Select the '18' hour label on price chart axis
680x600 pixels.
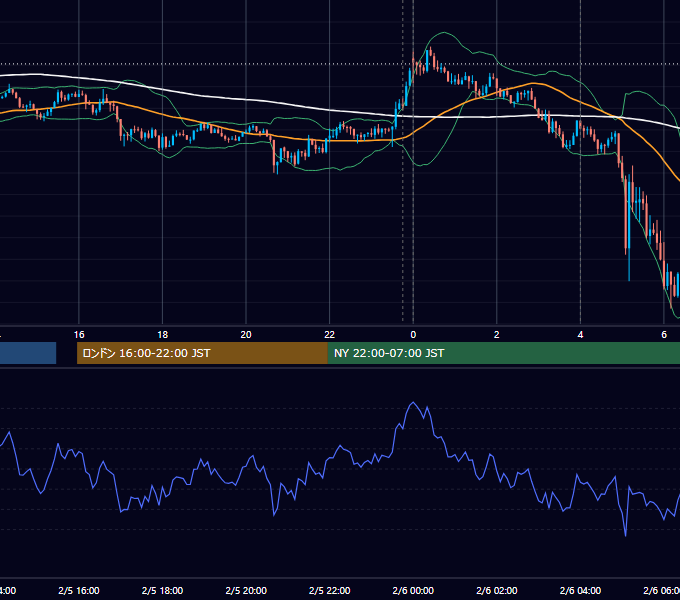163,335
